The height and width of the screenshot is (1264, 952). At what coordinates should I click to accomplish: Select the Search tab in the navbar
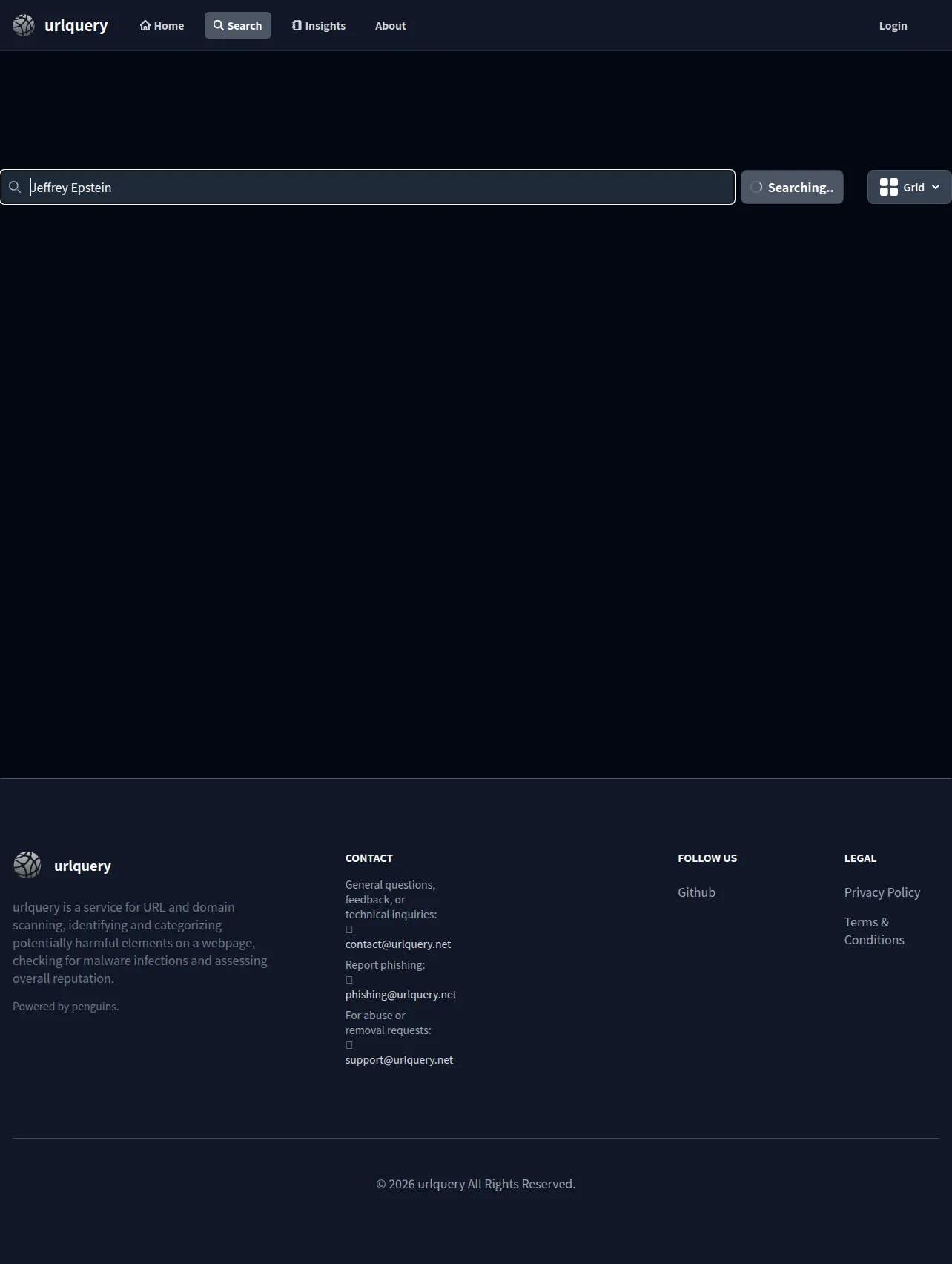[238, 25]
